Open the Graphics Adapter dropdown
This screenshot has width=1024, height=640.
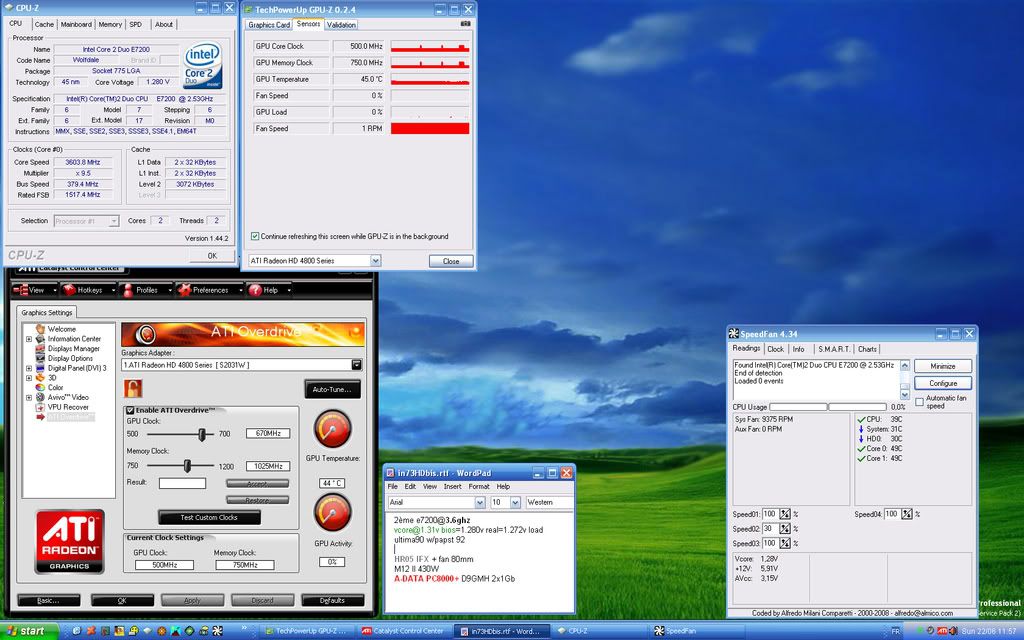(x=356, y=365)
